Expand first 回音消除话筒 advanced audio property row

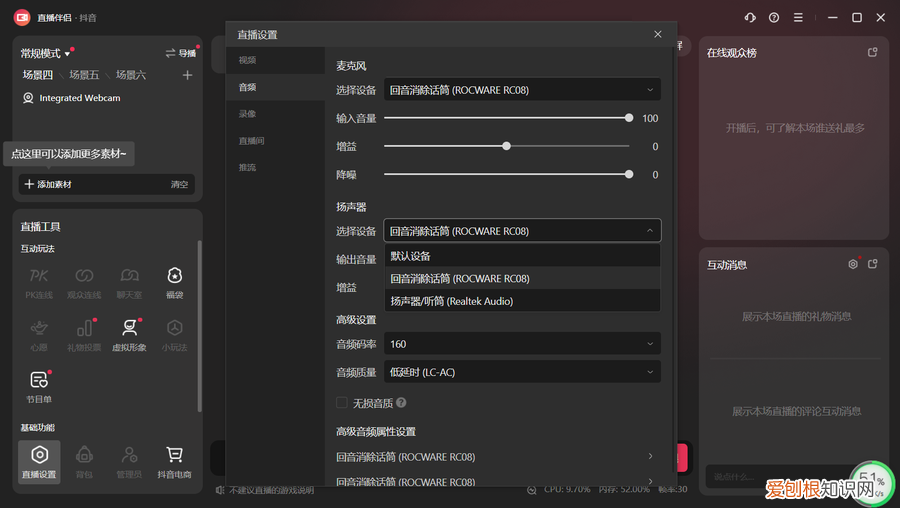(495, 457)
